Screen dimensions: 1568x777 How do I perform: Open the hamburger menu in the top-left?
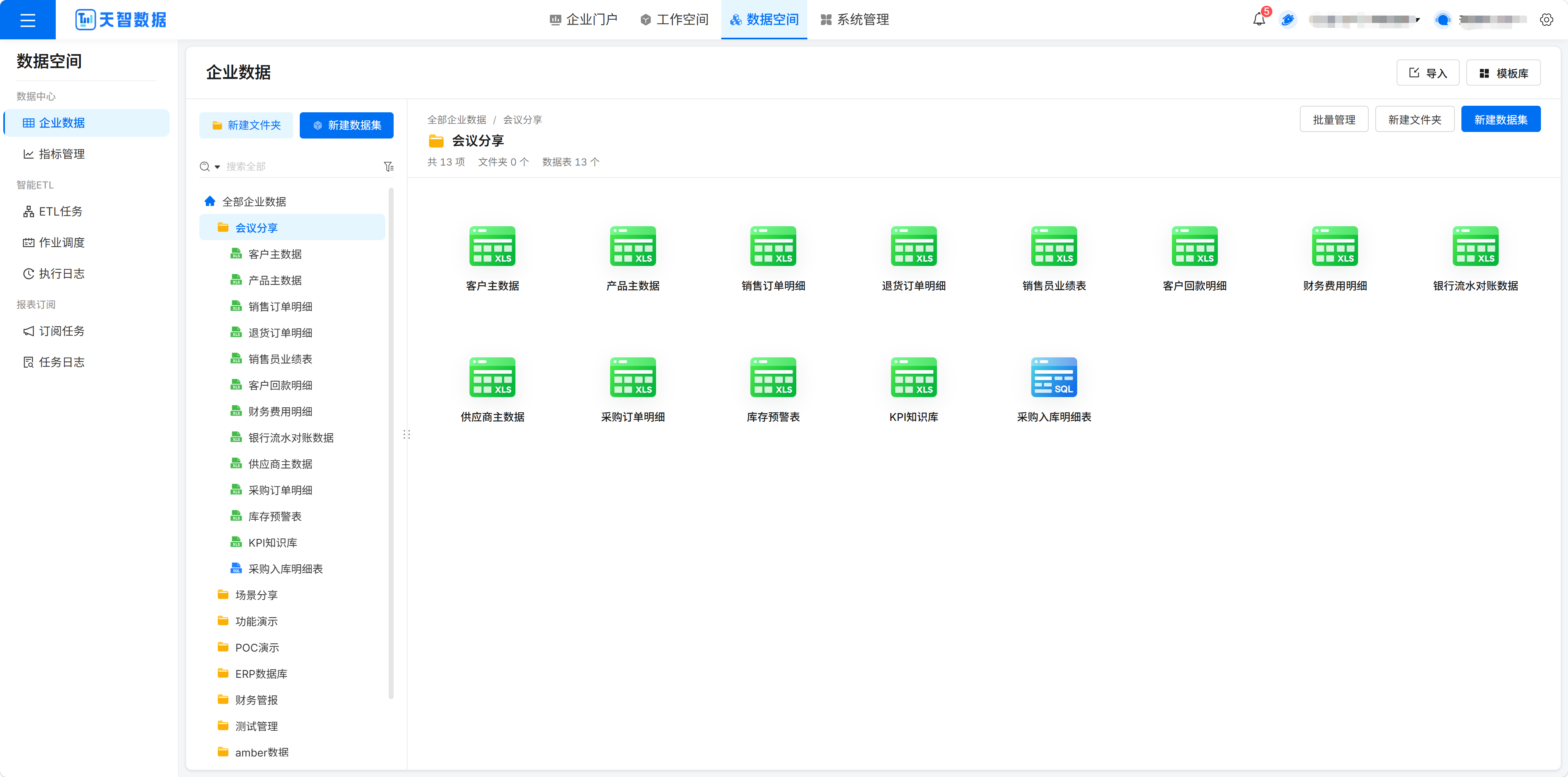click(27, 20)
